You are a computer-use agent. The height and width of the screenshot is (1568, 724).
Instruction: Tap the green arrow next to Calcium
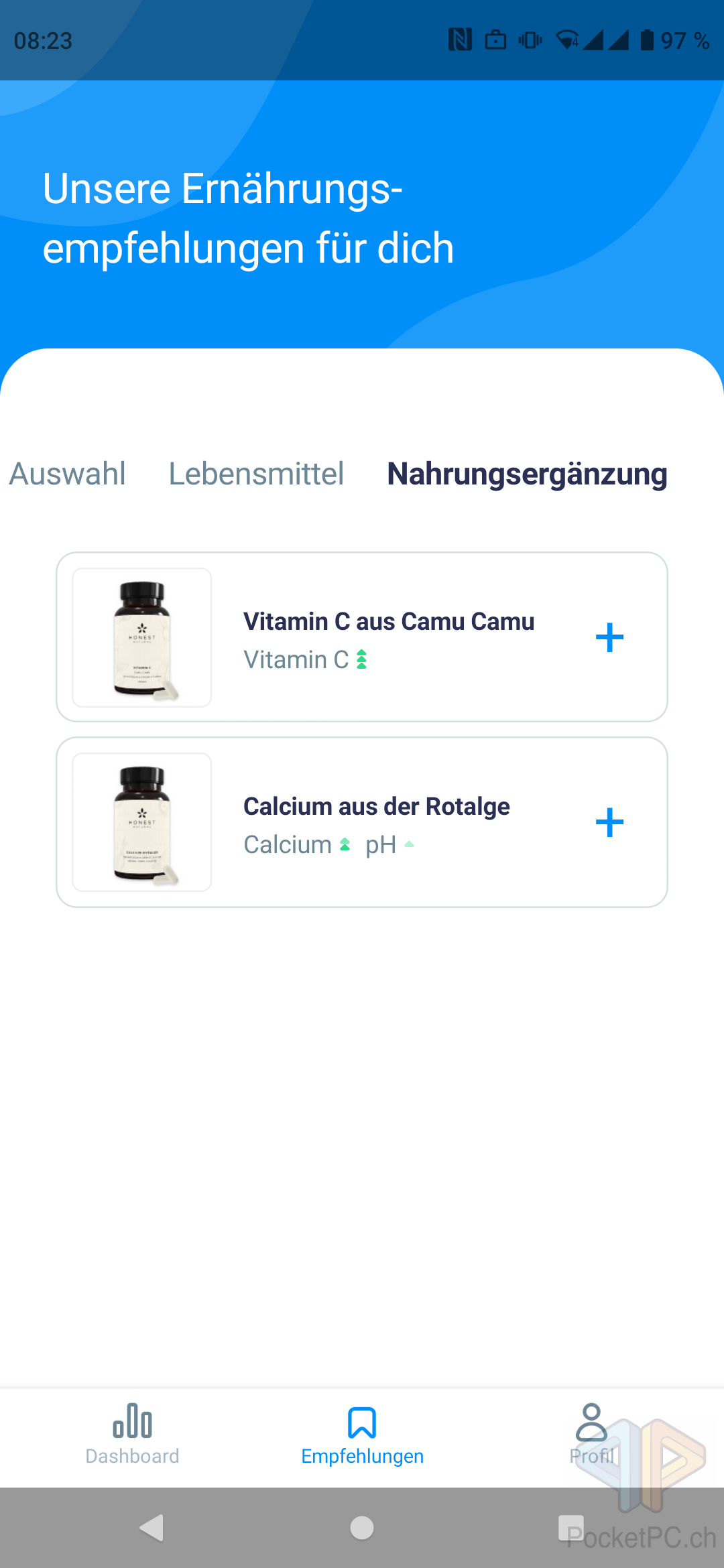(x=345, y=845)
